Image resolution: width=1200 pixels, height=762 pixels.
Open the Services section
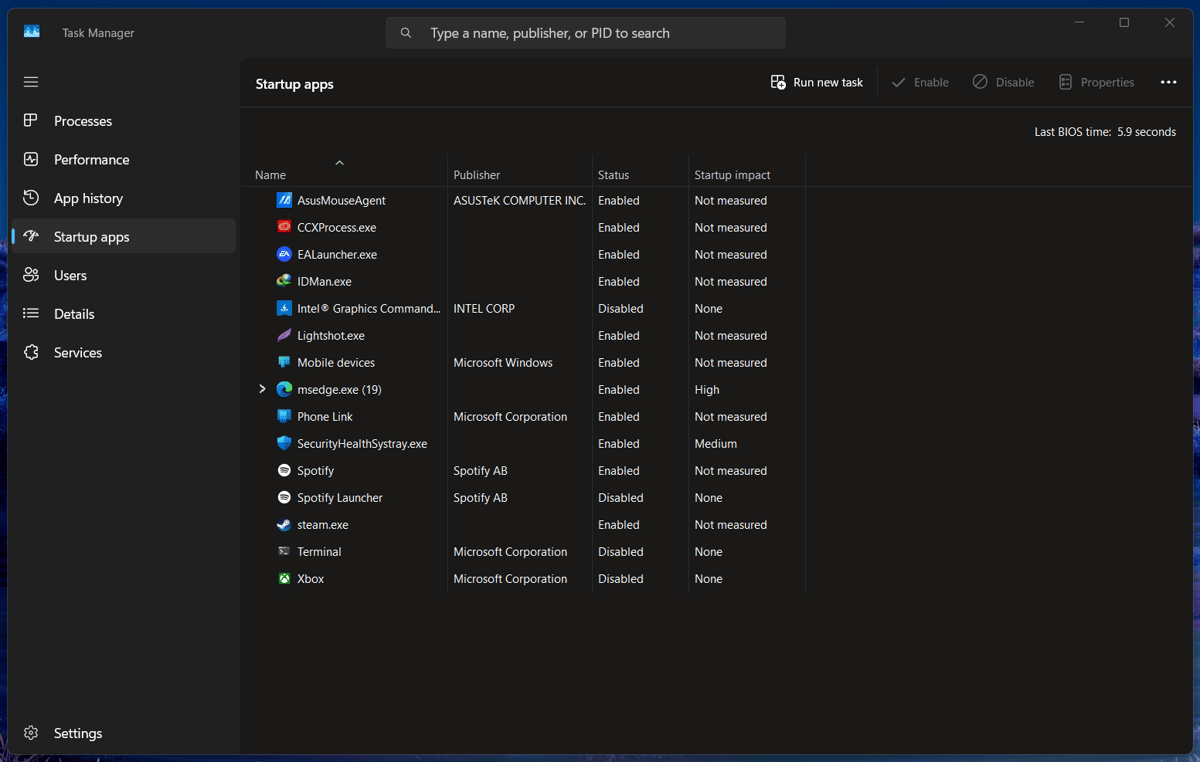tap(78, 352)
